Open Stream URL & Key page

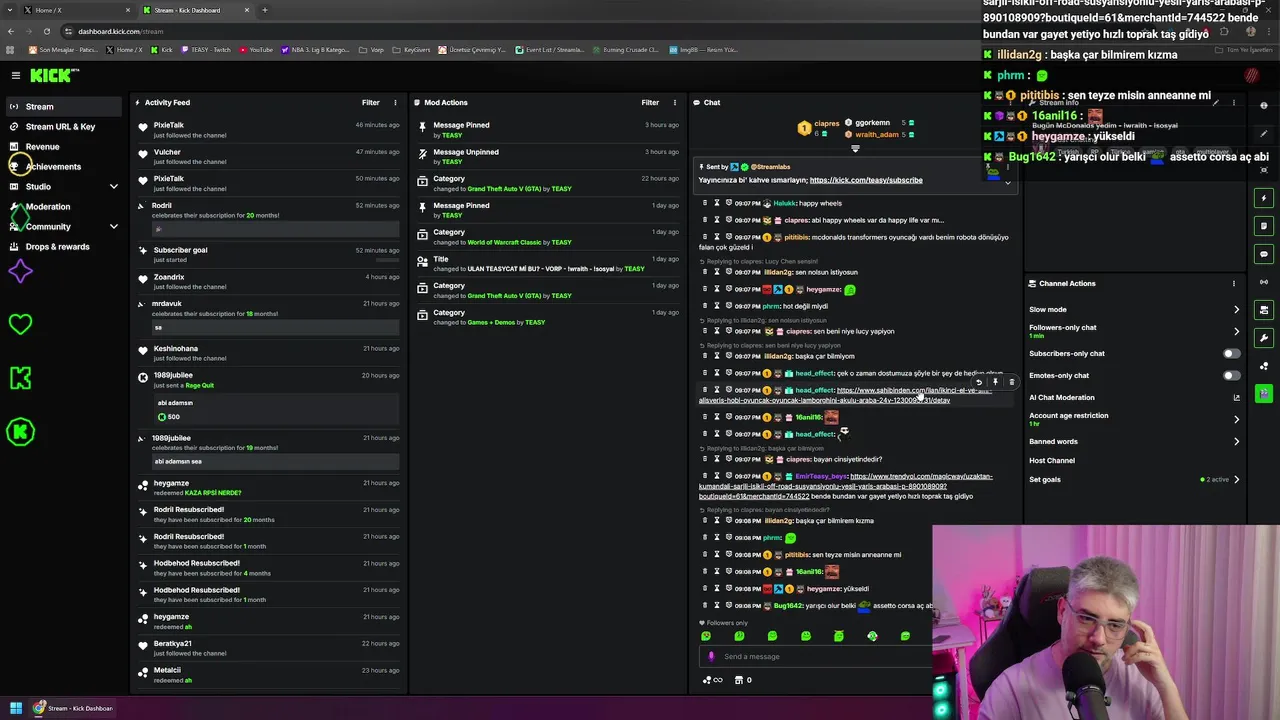pyautogui.click(x=60, y=126)
